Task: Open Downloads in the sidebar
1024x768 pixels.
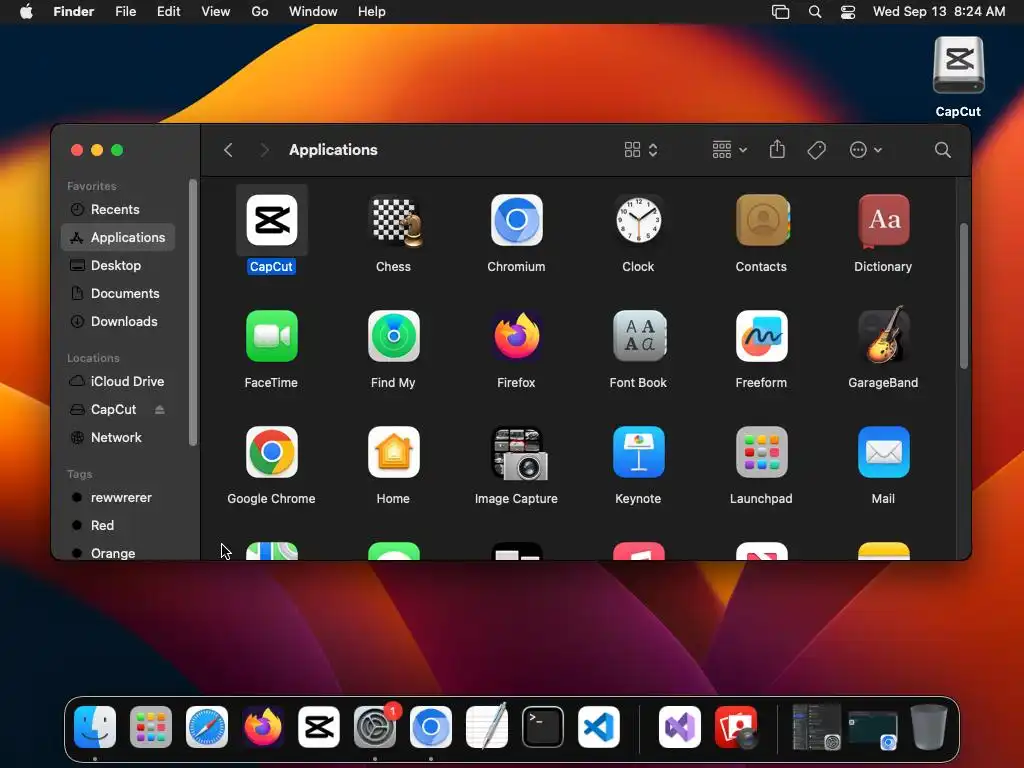Action: tap(118, 322)
